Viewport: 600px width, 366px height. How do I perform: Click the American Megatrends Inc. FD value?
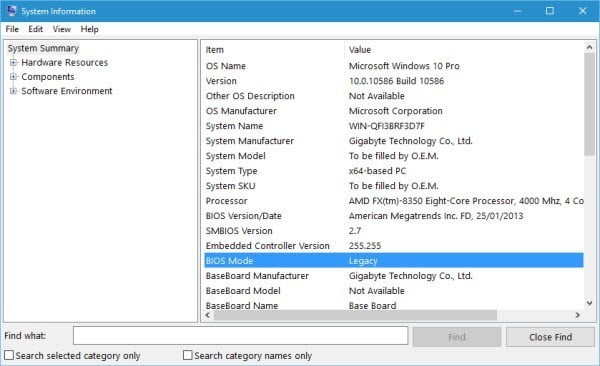(x=435, y=216)
